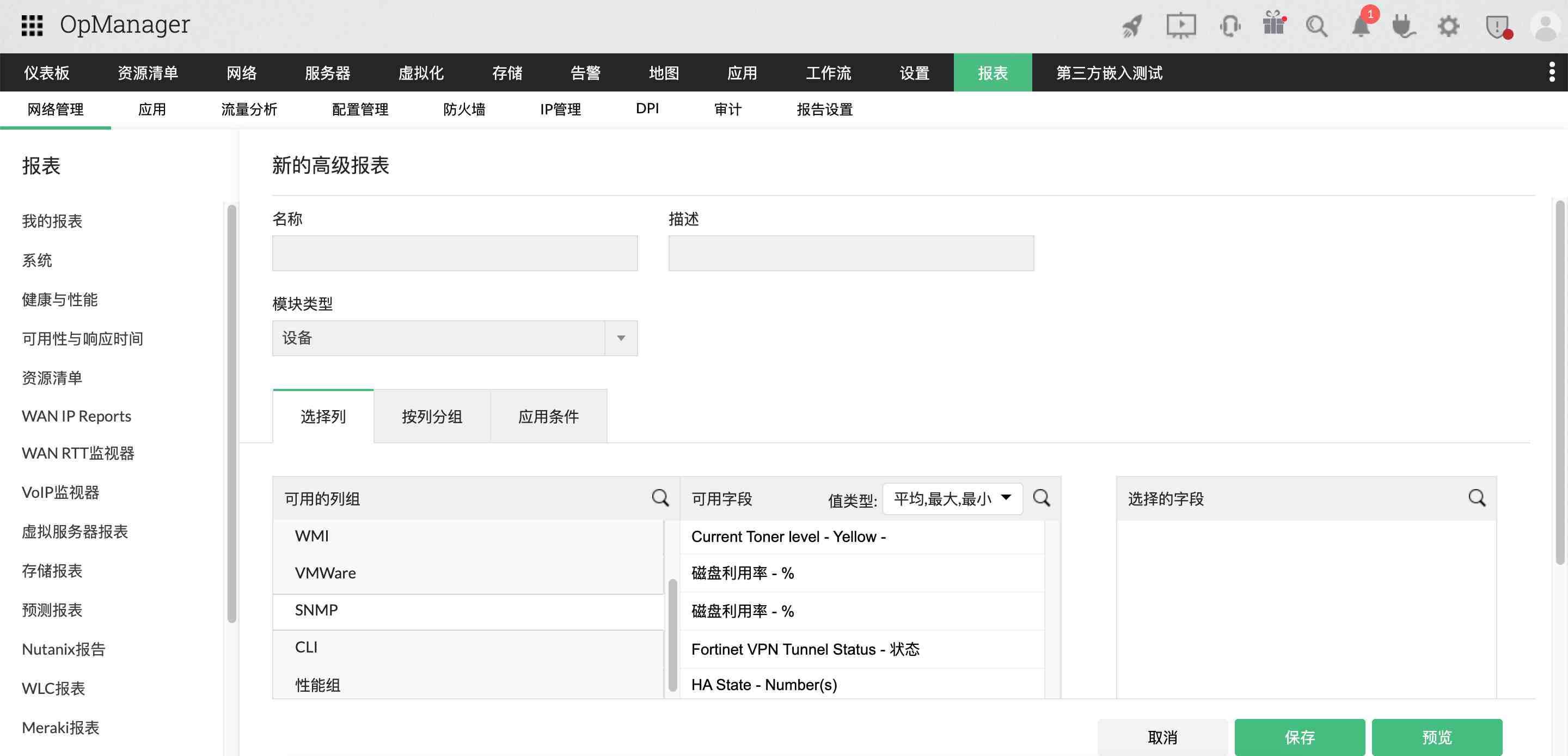Screen dimensions: 1568x756
Task: Click the security shield icon
Action: coord(1496,26)
